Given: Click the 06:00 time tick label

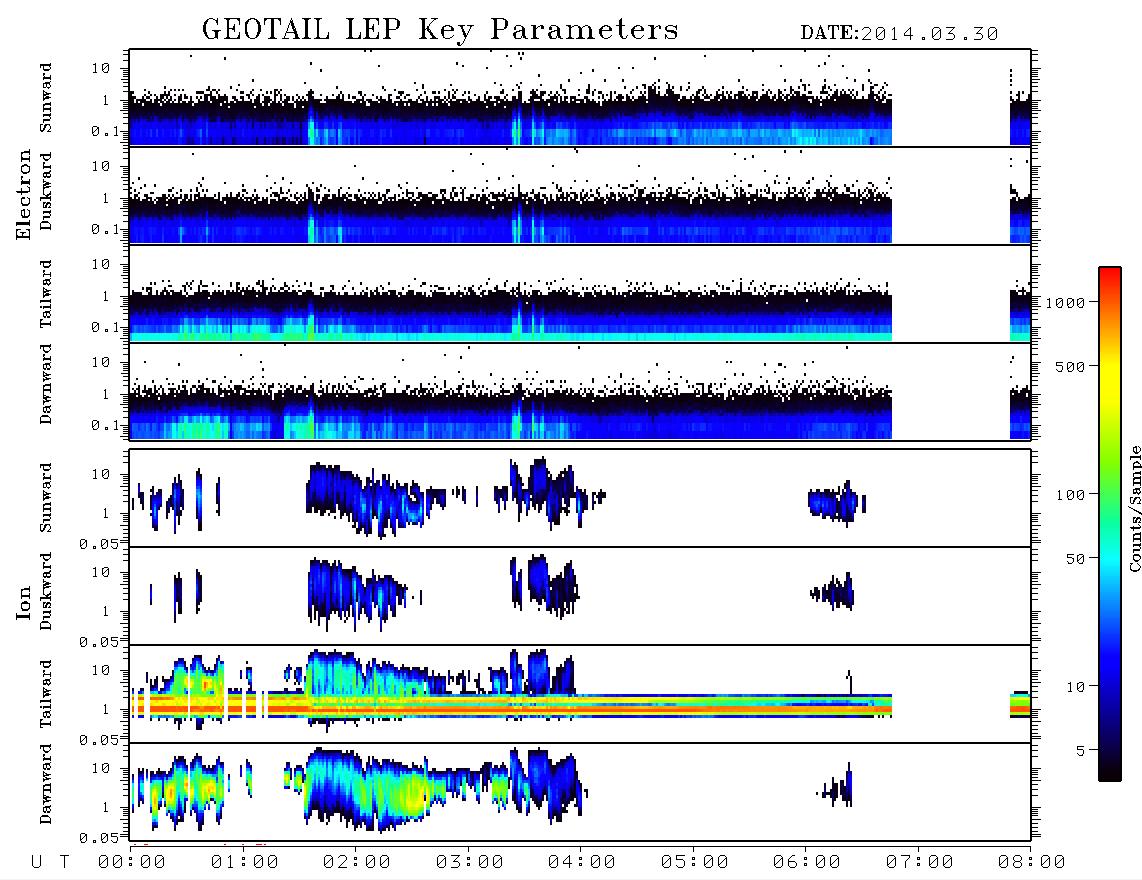Looking at the screenshot, I should [x=807, y=862].
